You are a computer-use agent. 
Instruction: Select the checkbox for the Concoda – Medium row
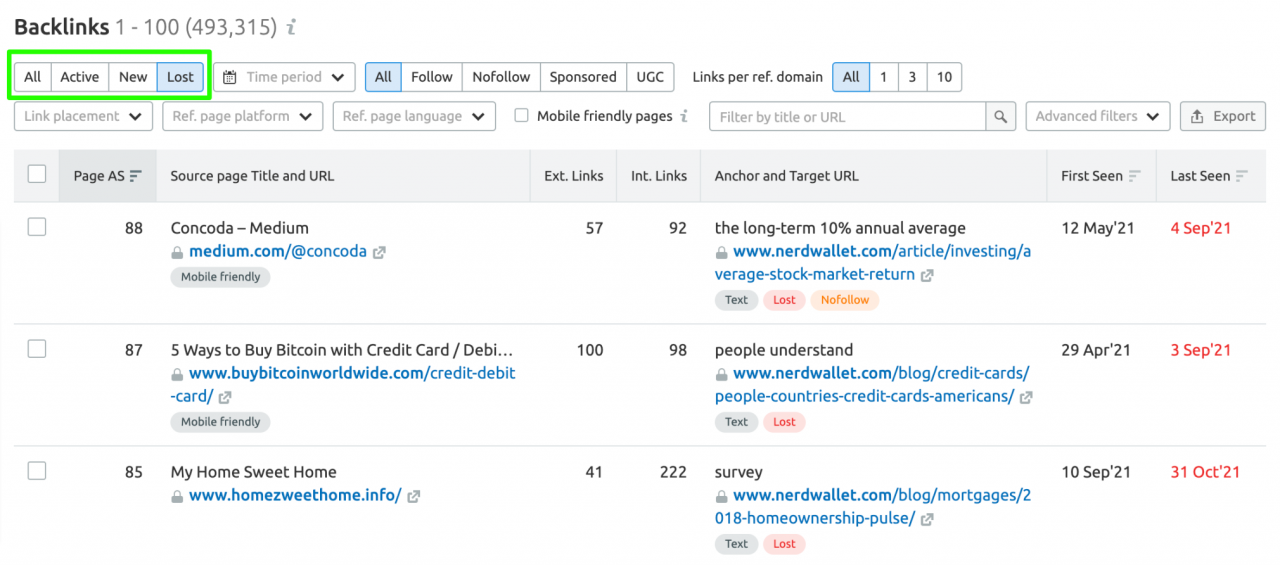pos(37,227)
